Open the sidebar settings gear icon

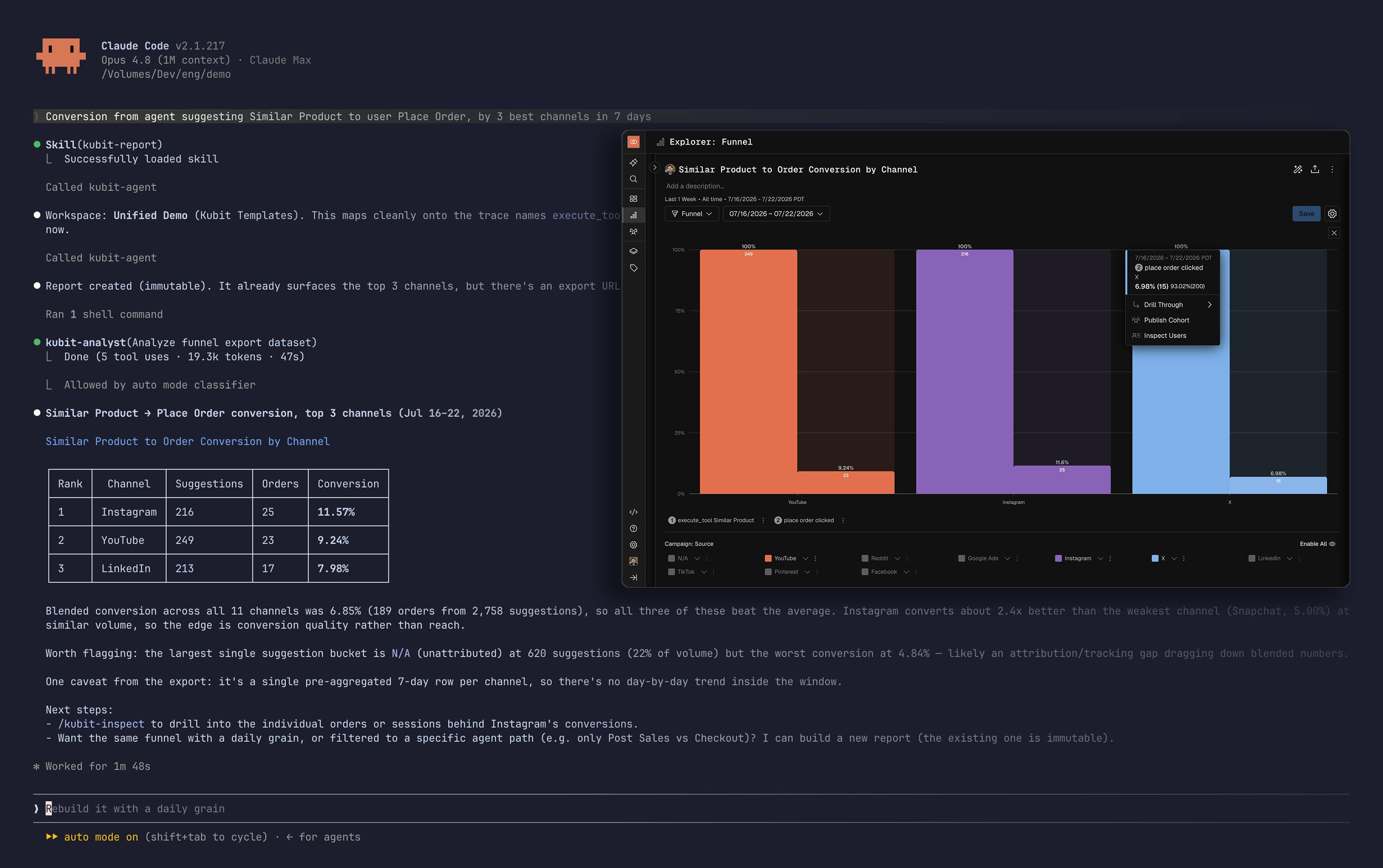pos(633,545)
